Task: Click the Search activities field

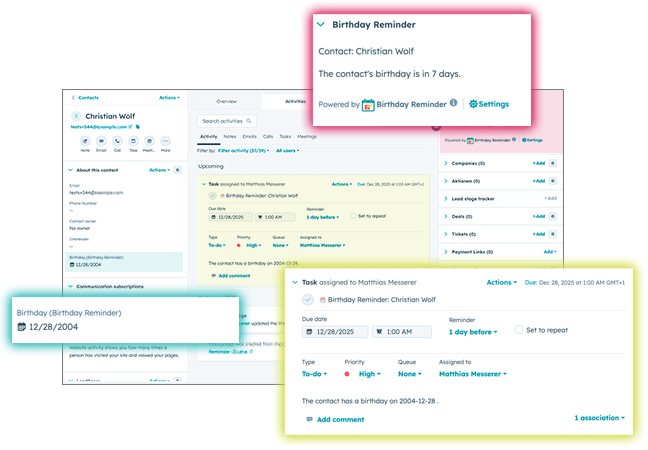Action: [x=227, y=121]
